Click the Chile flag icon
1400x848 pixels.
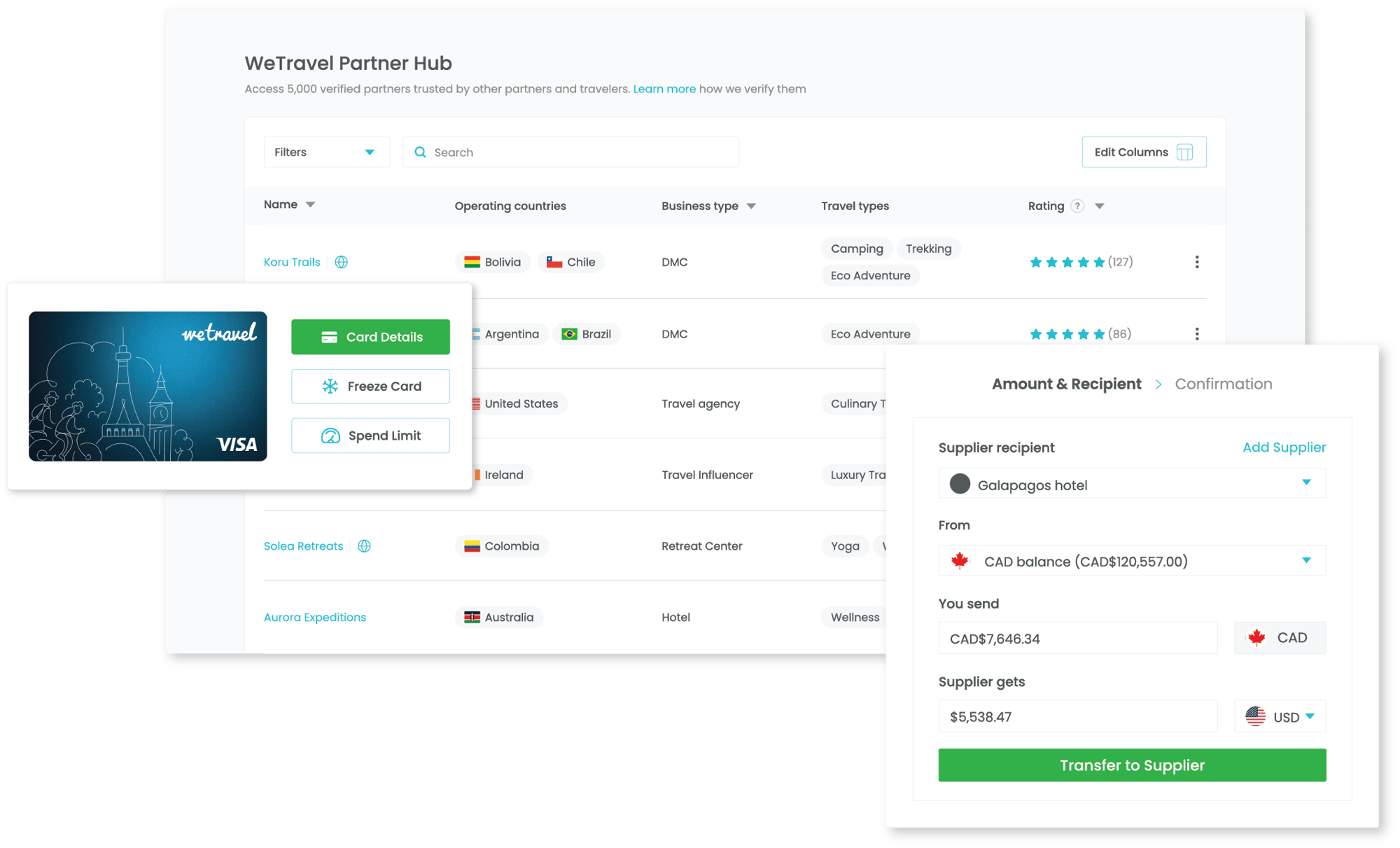click(554, 262)
